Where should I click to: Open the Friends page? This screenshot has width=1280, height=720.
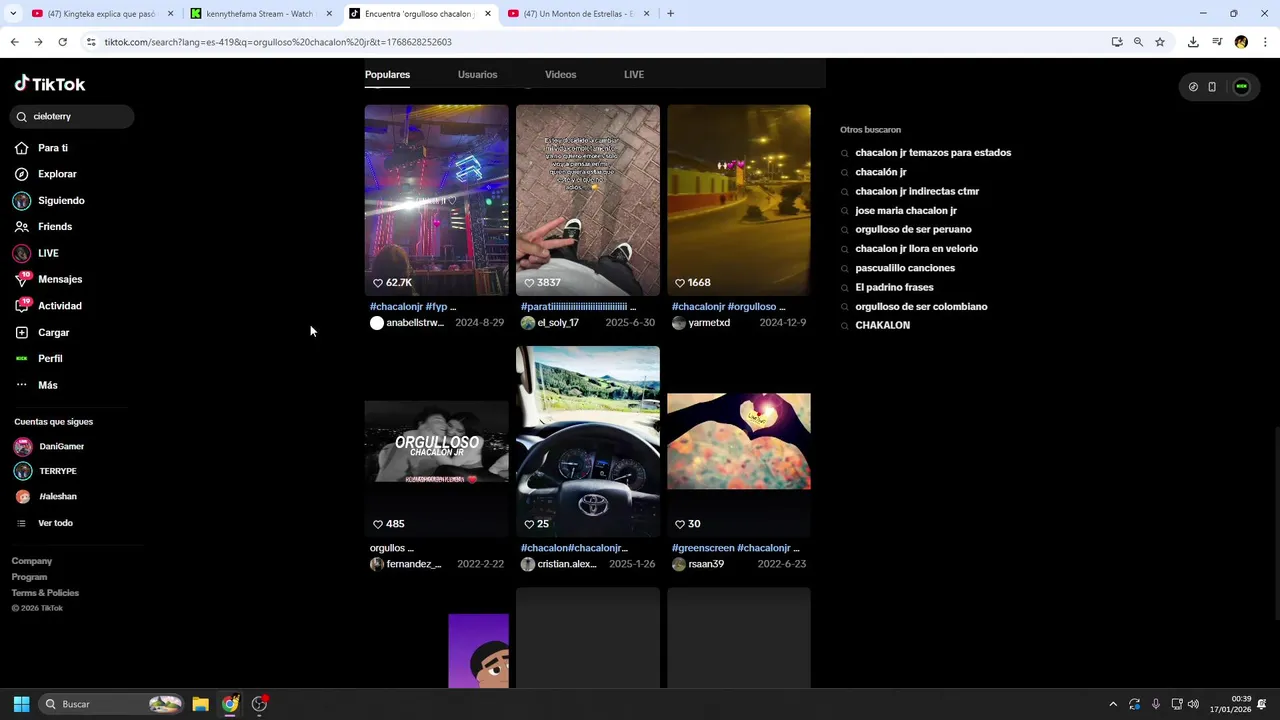[44, 227]
